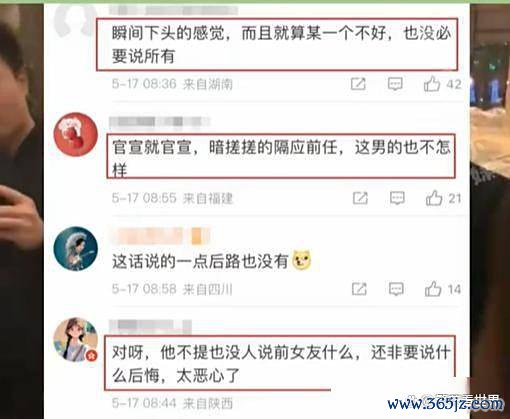
Task: Like the Sichuan comment with 14 likes
Action: [433, 289]
